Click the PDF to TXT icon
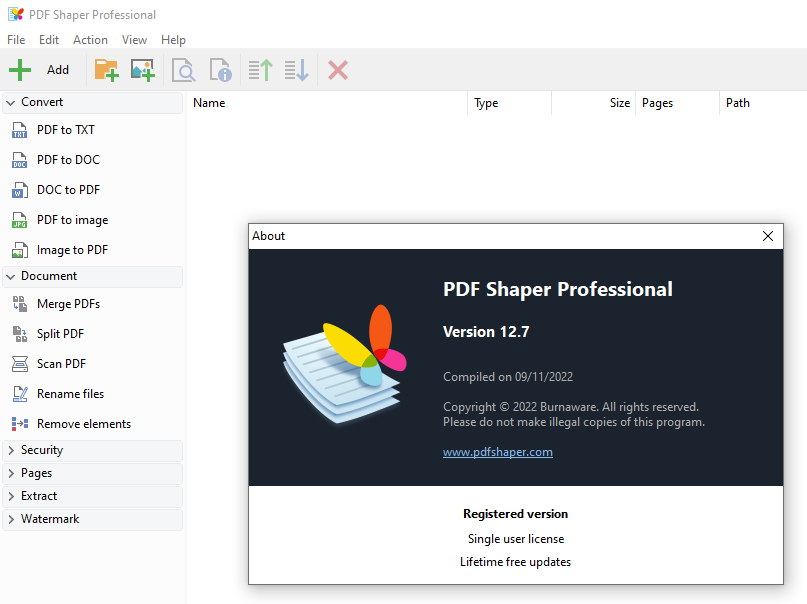 [20, 130]
